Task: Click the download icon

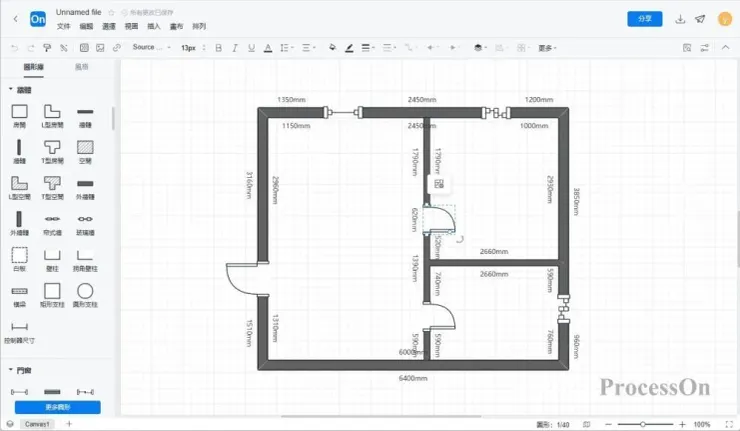Action: (680, 19)
